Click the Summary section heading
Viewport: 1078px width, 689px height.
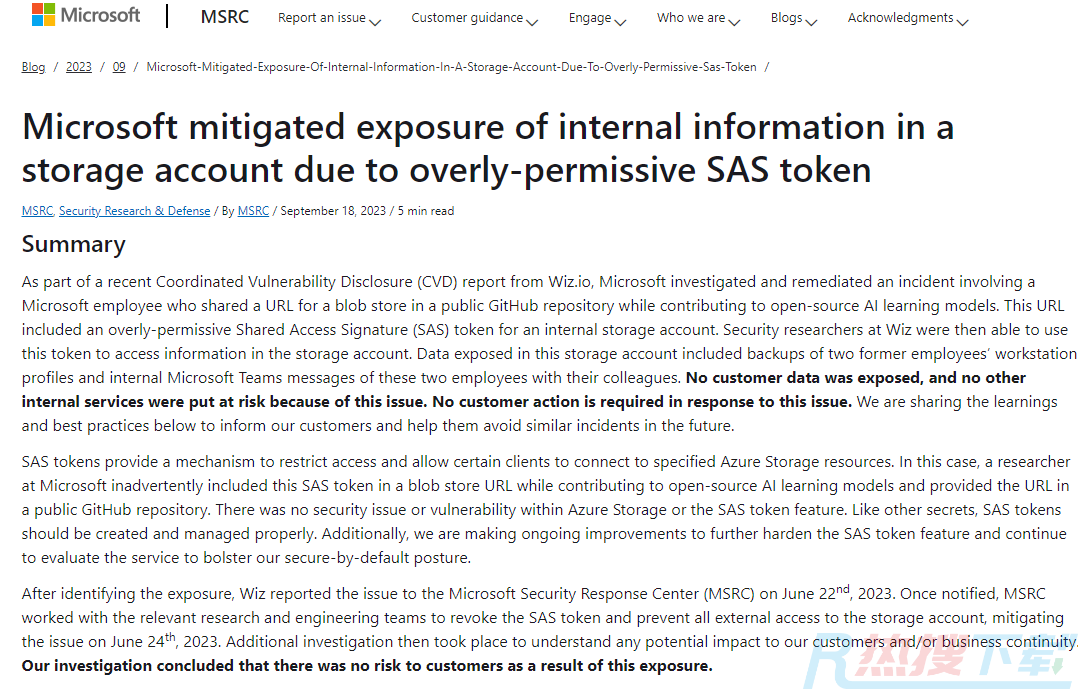coord(74,244)
